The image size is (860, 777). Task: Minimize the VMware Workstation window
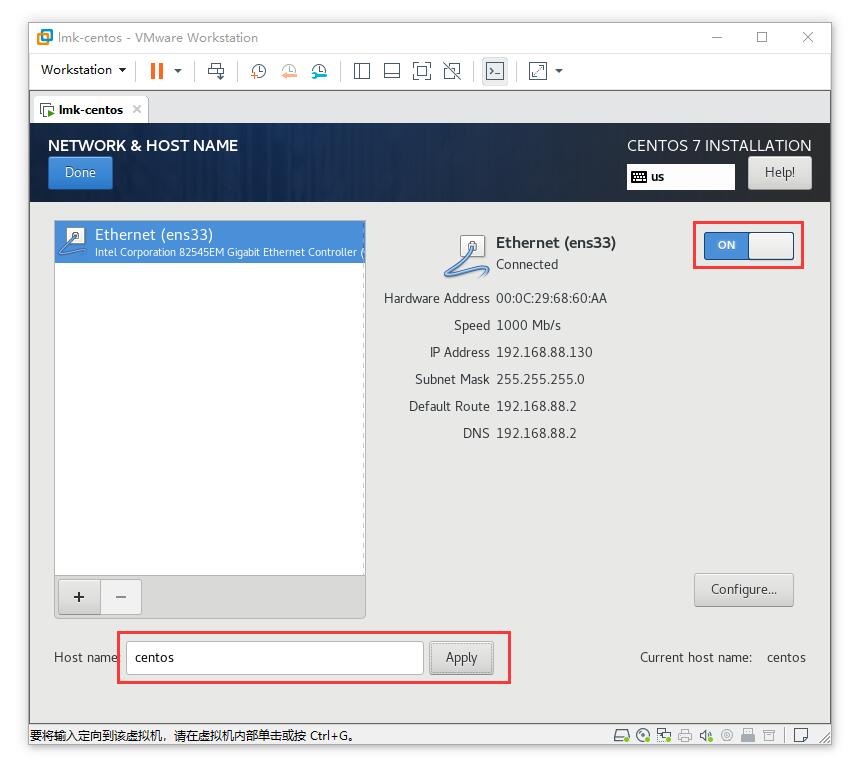pyautogui.click(x=717, y=37)
